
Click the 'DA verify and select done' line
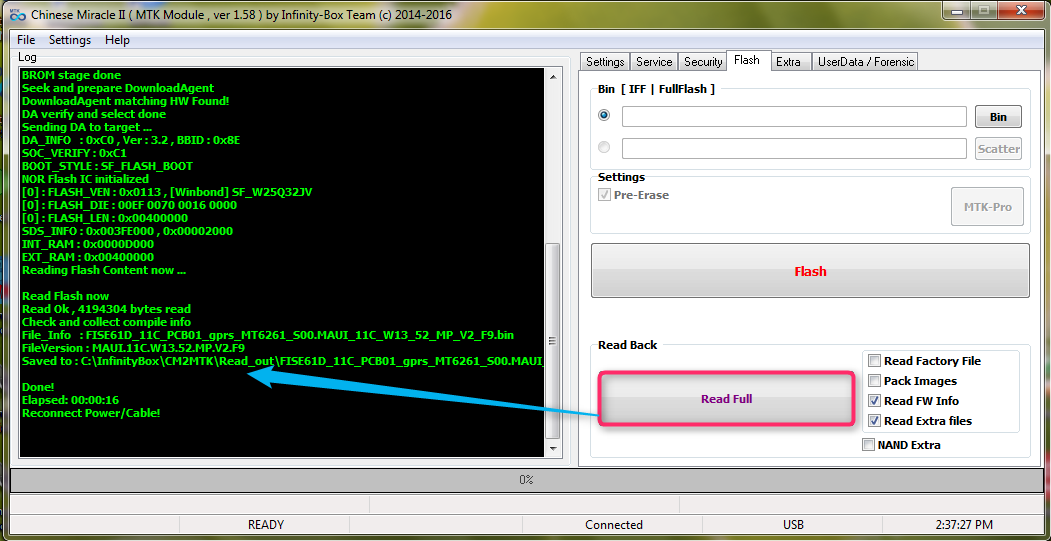[x=94, y=114]
